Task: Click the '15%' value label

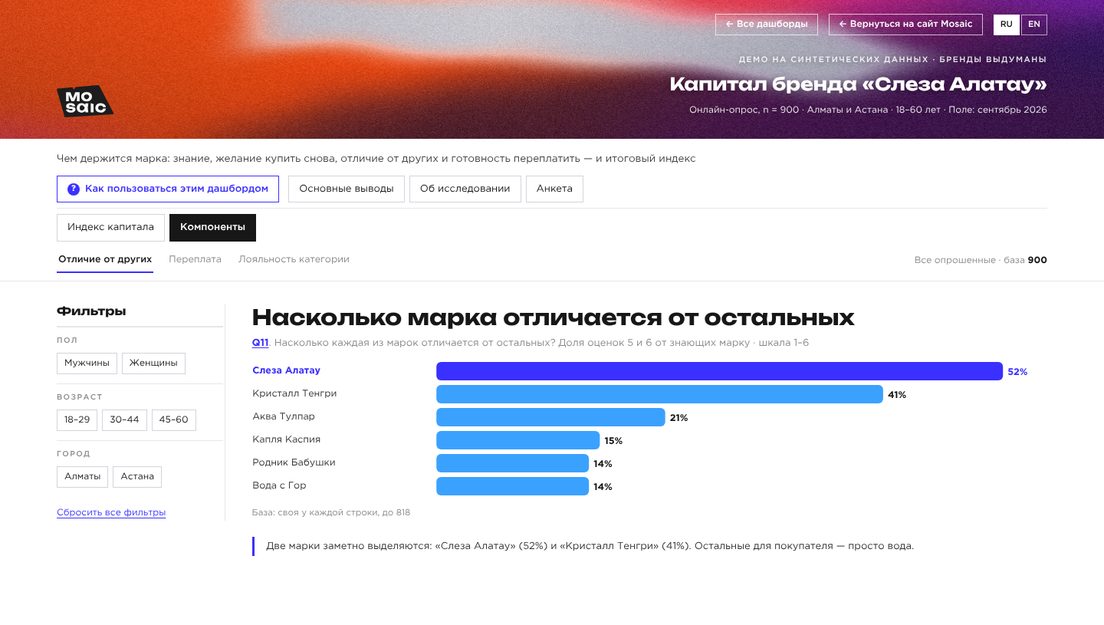Action: [x=613, y=441]
